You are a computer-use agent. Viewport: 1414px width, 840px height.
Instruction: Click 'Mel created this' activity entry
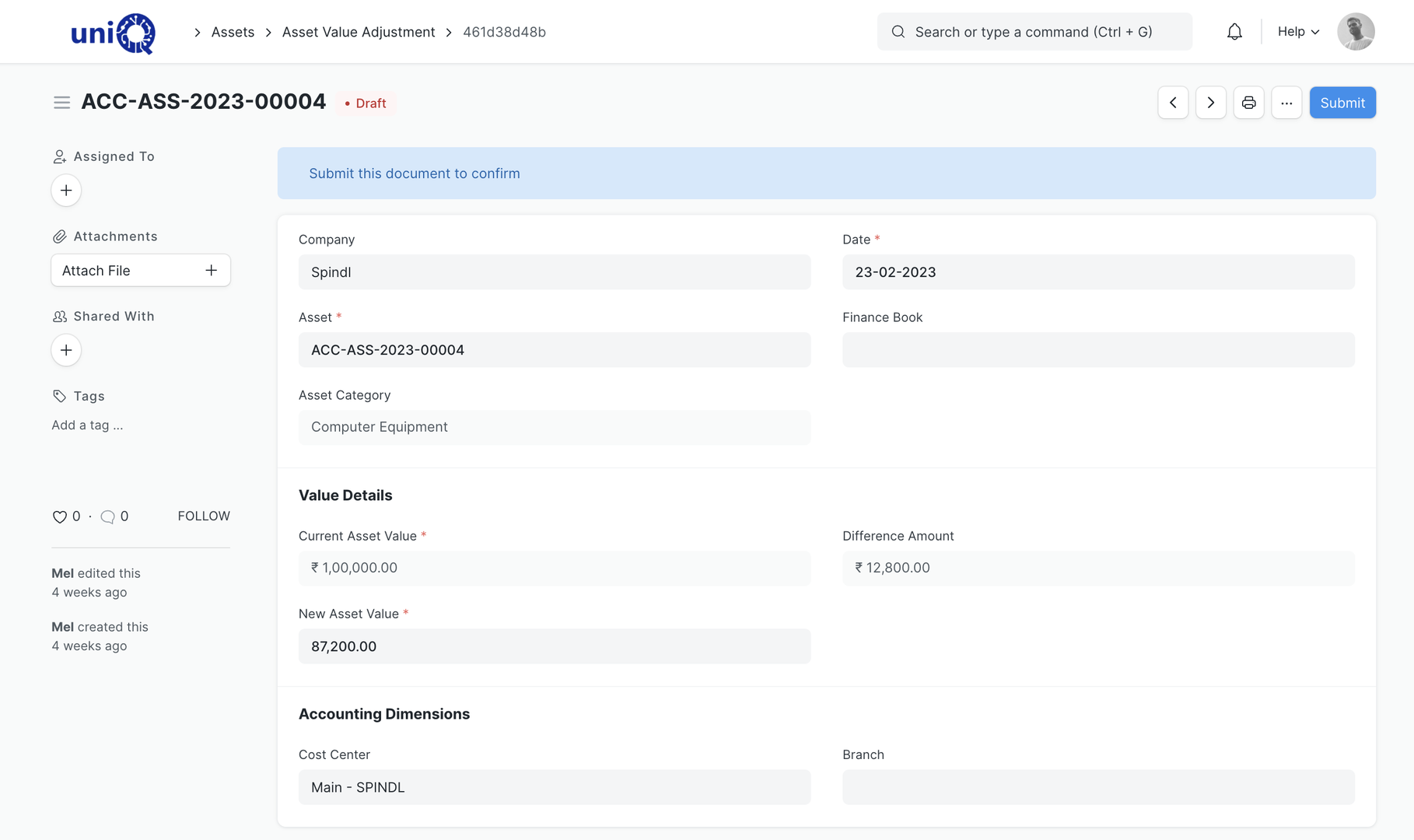click(x=100, y=636)
